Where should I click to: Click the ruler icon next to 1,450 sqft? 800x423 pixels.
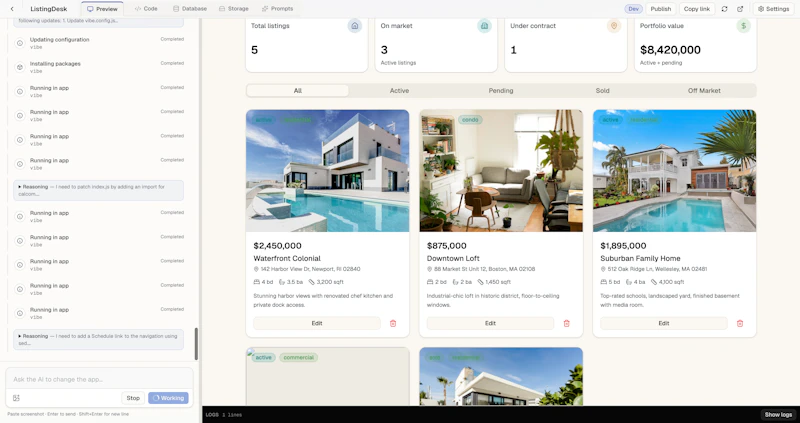[481, 282]
